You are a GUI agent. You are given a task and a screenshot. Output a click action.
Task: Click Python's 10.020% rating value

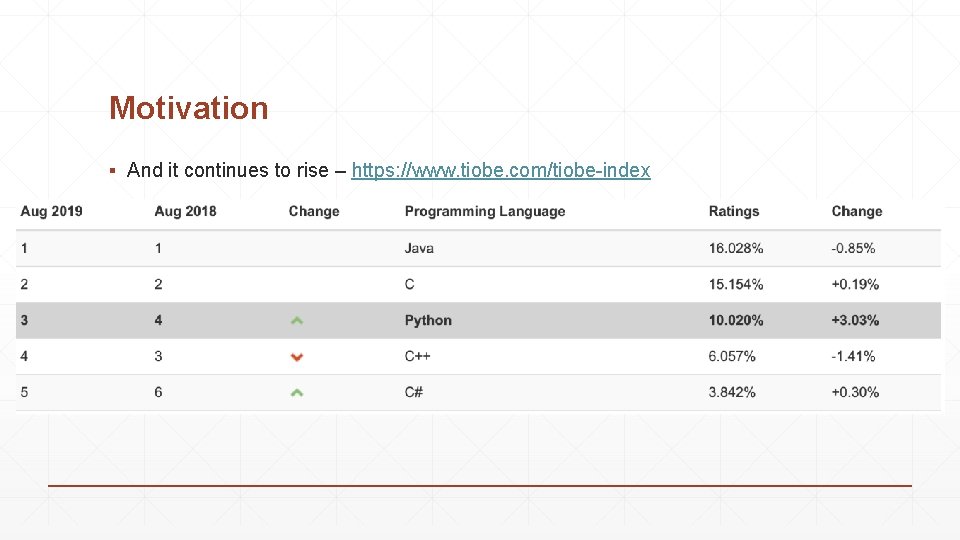(x=736, y=321)
